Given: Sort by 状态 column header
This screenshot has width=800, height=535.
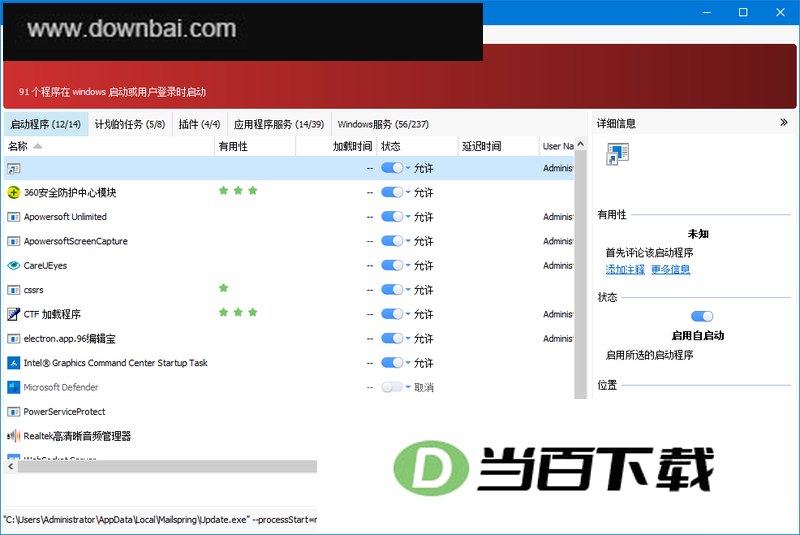Looking at the screenshot, I should (417, 146).
